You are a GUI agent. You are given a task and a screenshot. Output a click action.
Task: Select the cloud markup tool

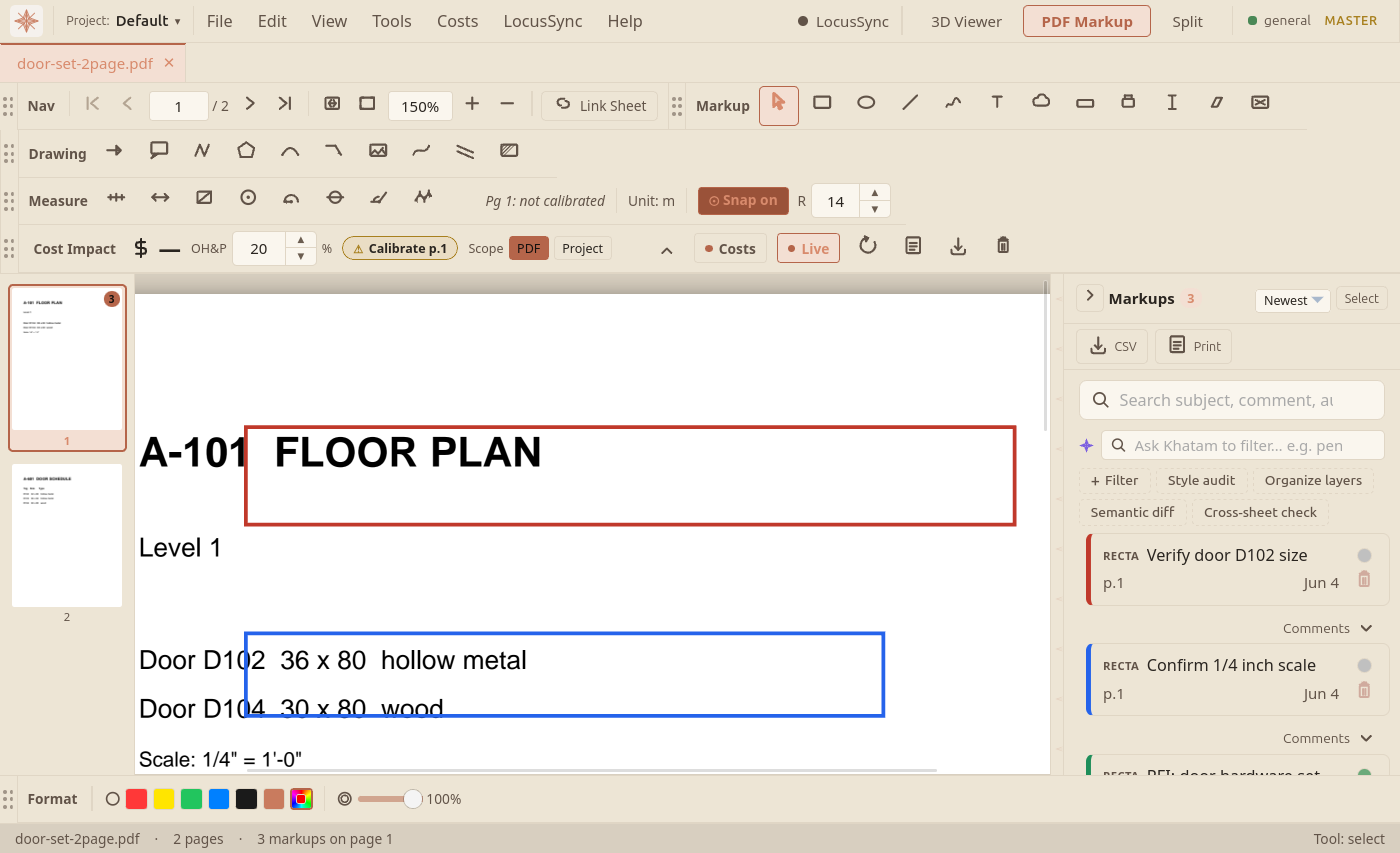[x=1041, y=102]
